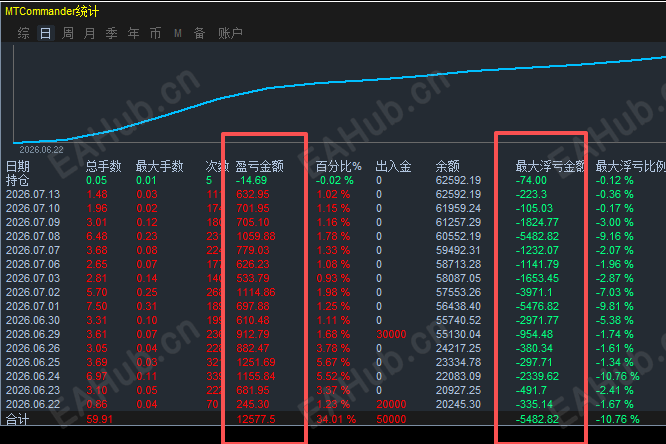Select the 2026.07.13 date row
The image size is (666, 444).
333,194
